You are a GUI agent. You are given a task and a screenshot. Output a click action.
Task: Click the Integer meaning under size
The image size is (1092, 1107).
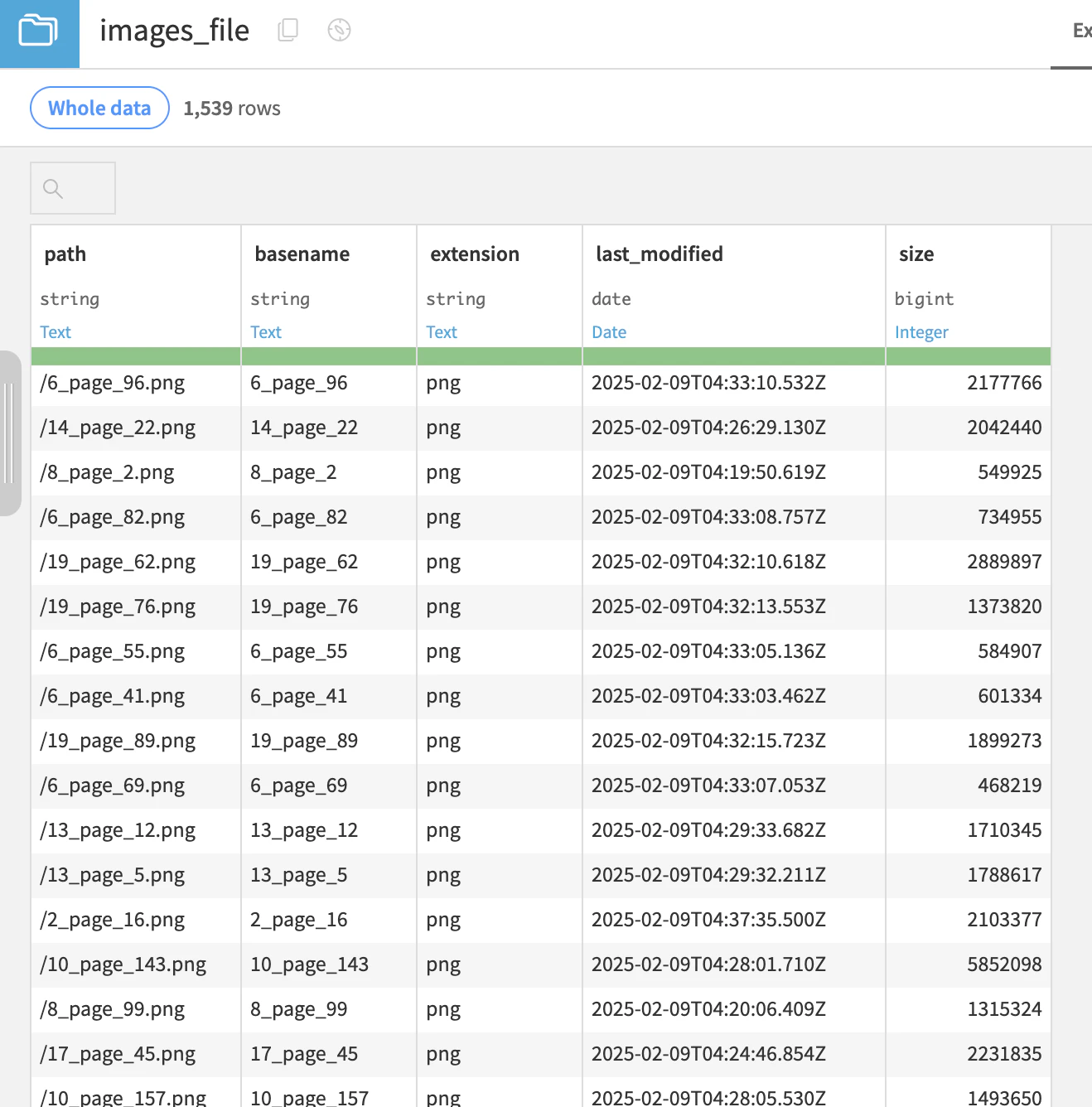click(x=921, y=332)
